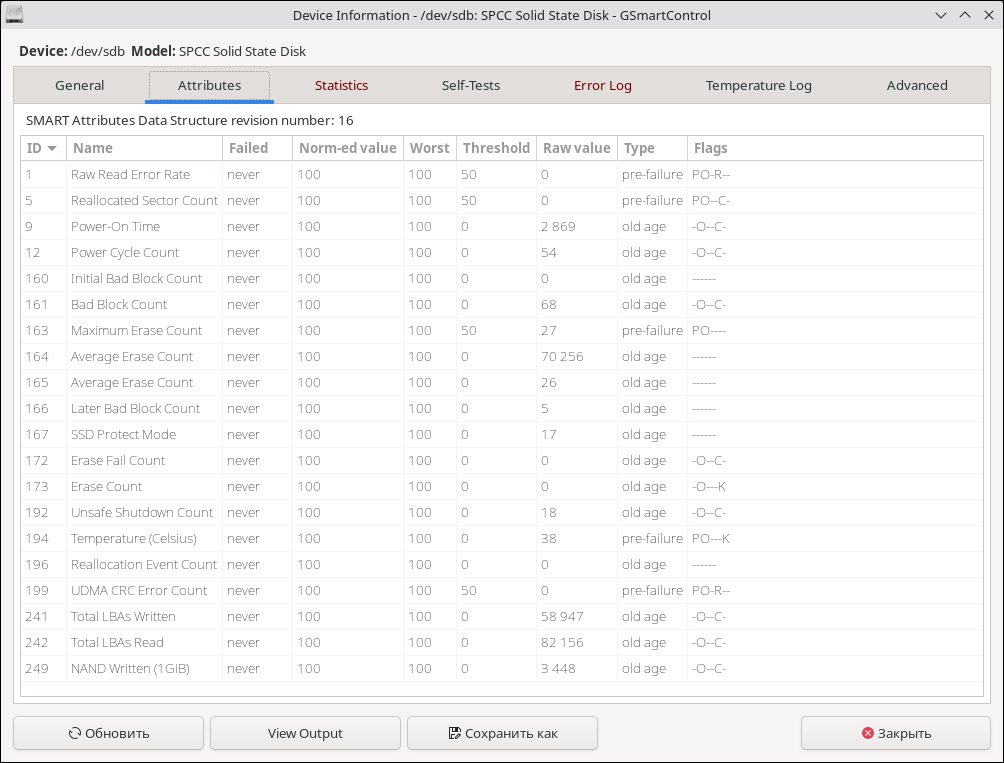The width and height of the screenshot is (1004, 763).
Task: Go to the Self-Tests tab
Action: pos(471,86)
